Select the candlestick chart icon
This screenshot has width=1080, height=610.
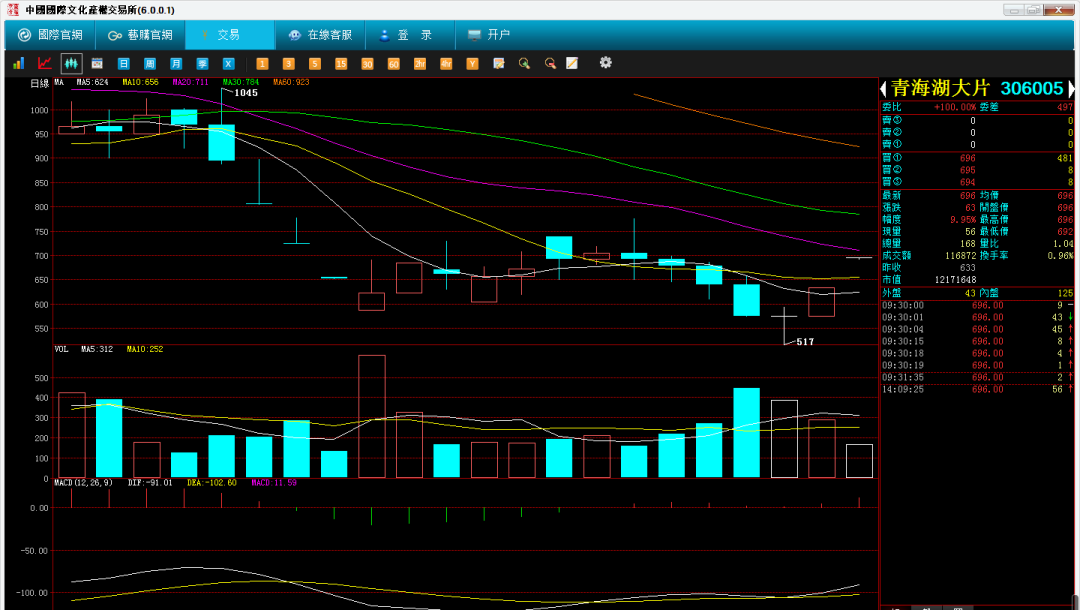click(x=71, y=63)
